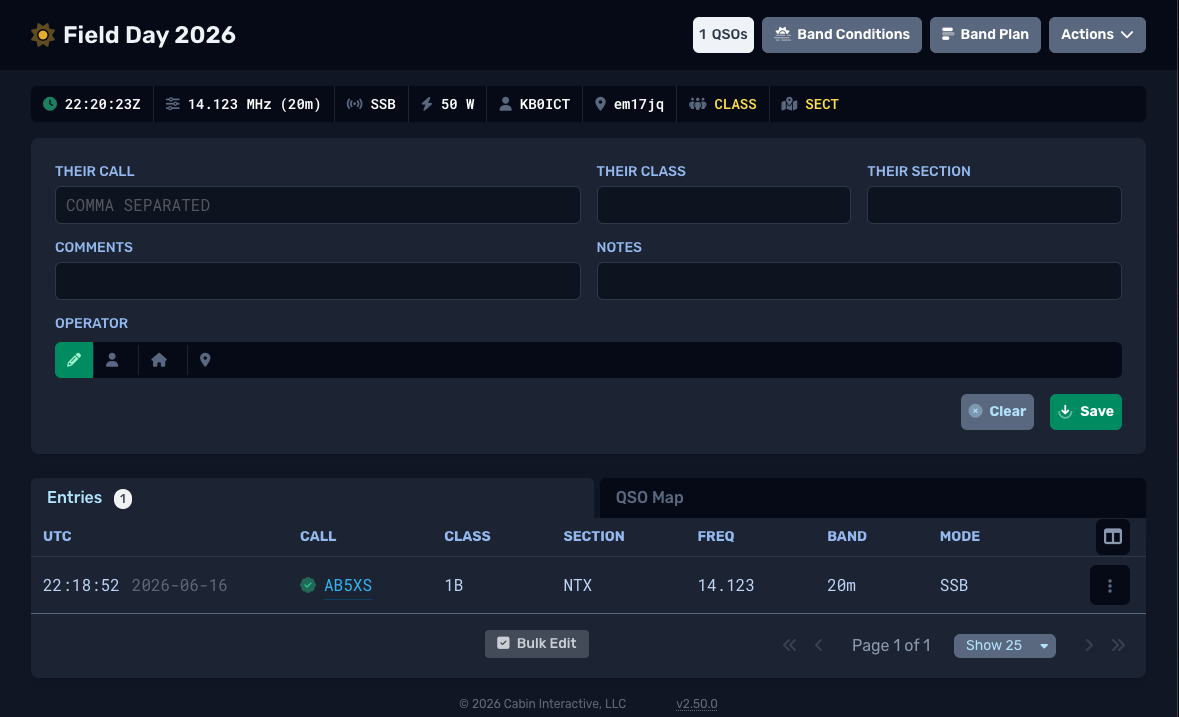Open the AB5XS callsign link
Image resolution: width=1179 pixels, height=717 pixels.
click(x=348, y=585)
